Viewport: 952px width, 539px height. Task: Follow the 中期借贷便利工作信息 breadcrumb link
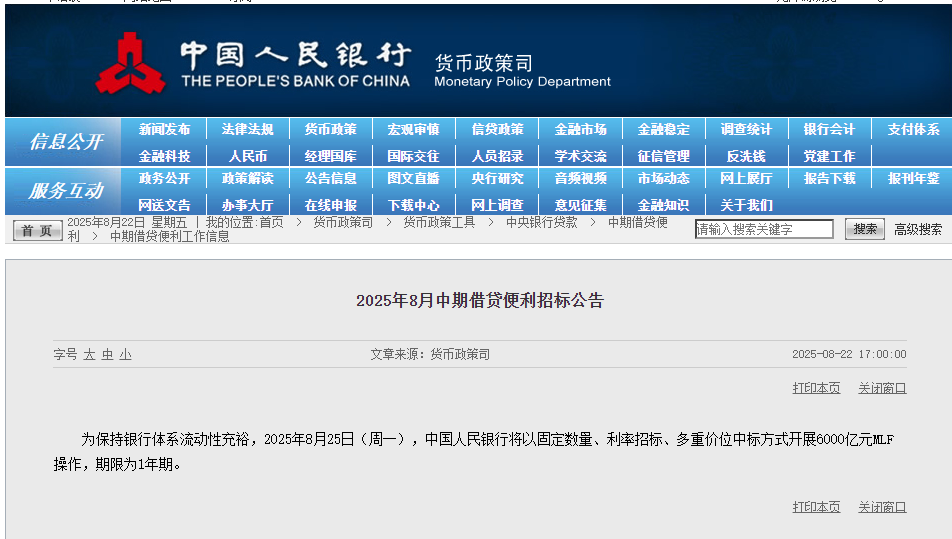(x=169, y=236)
